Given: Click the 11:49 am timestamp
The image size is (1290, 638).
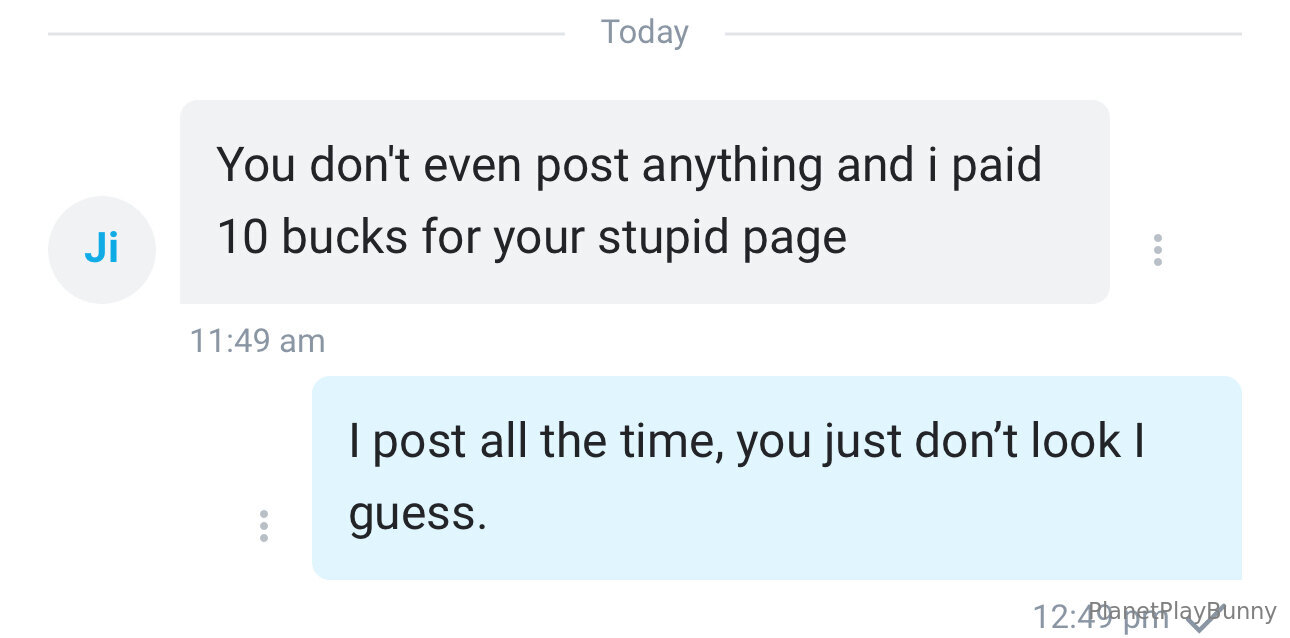Looking at the screenshot, I should (x=257, y=341).
